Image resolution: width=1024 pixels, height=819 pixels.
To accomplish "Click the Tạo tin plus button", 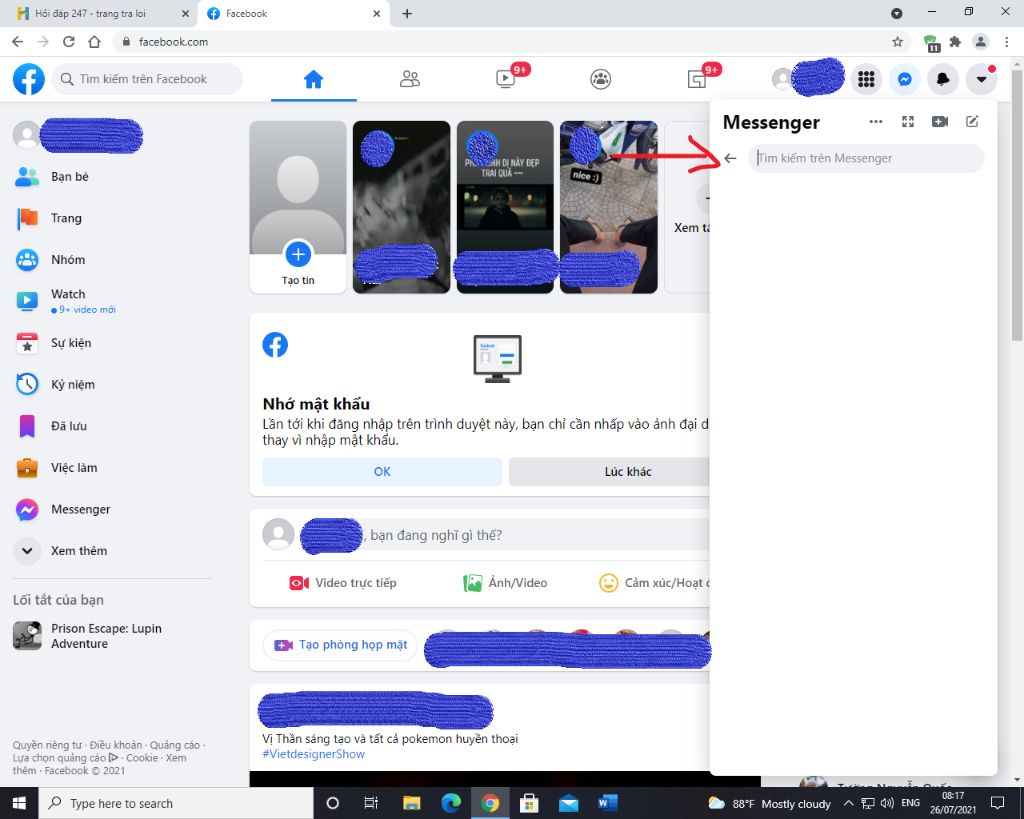I will coord(298,255).
